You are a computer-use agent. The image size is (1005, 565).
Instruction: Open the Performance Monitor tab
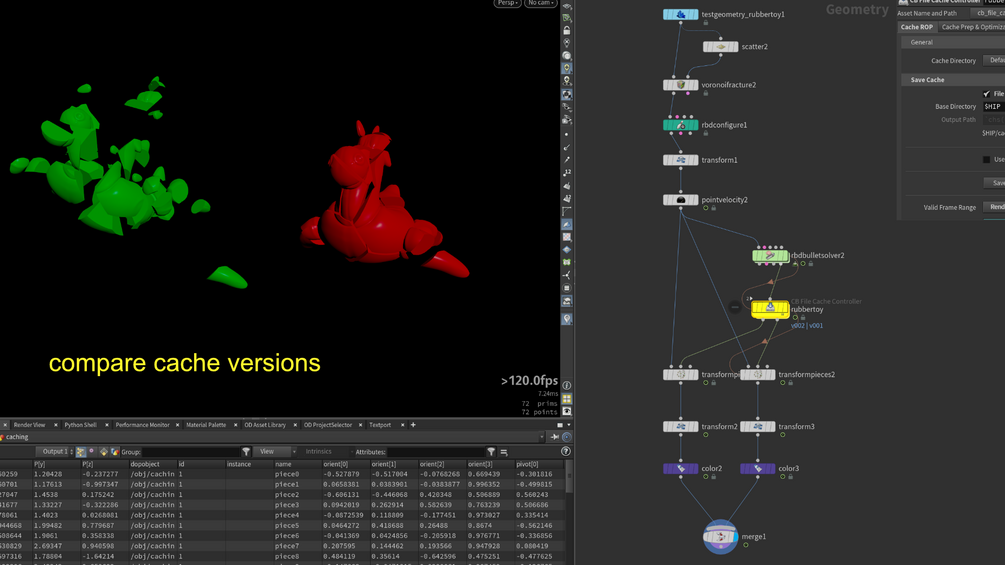point(142,425)
